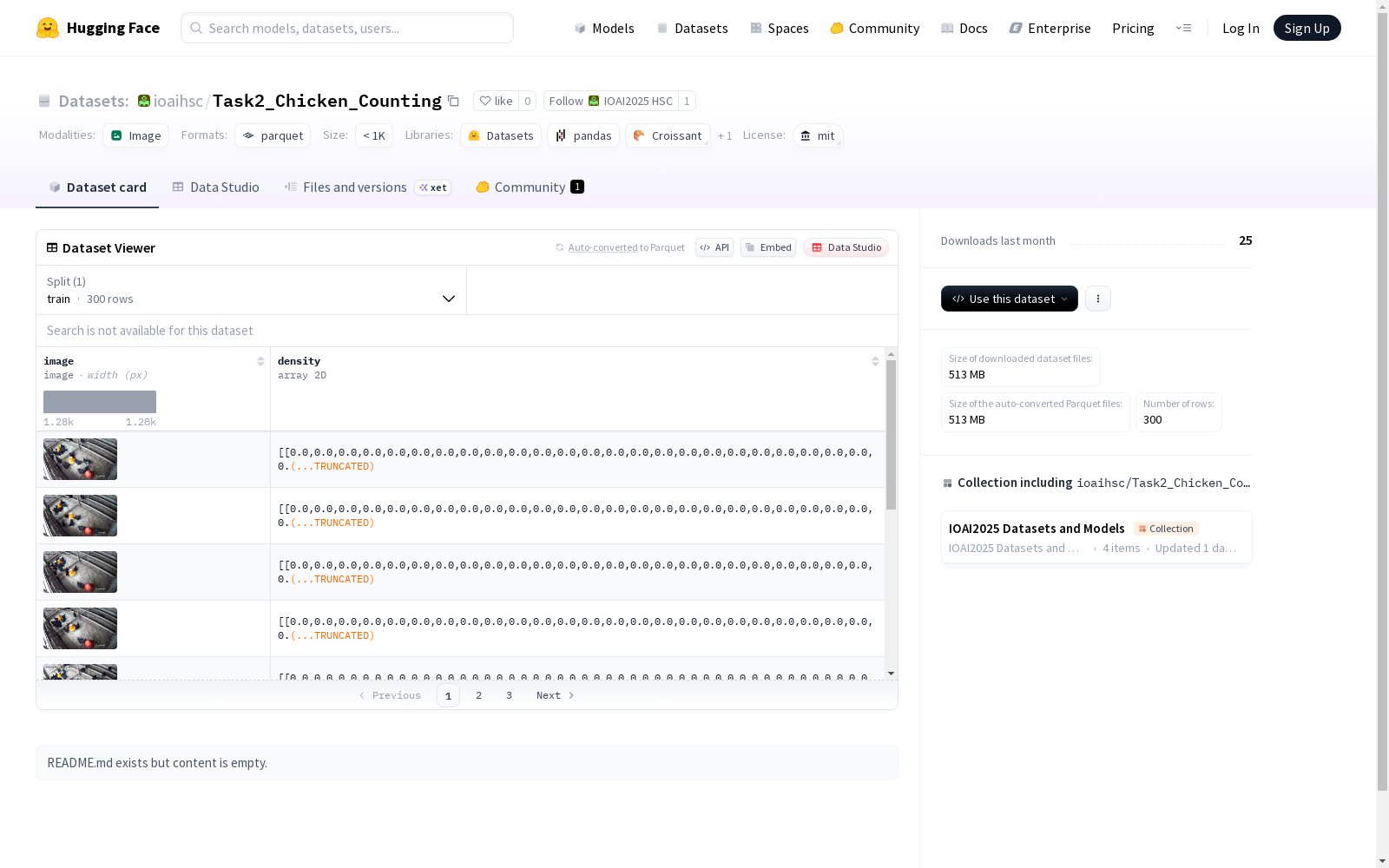Click the Dataset Viewer table icon
Screen dimensions: 1389x868
click(x=52, y=247)
